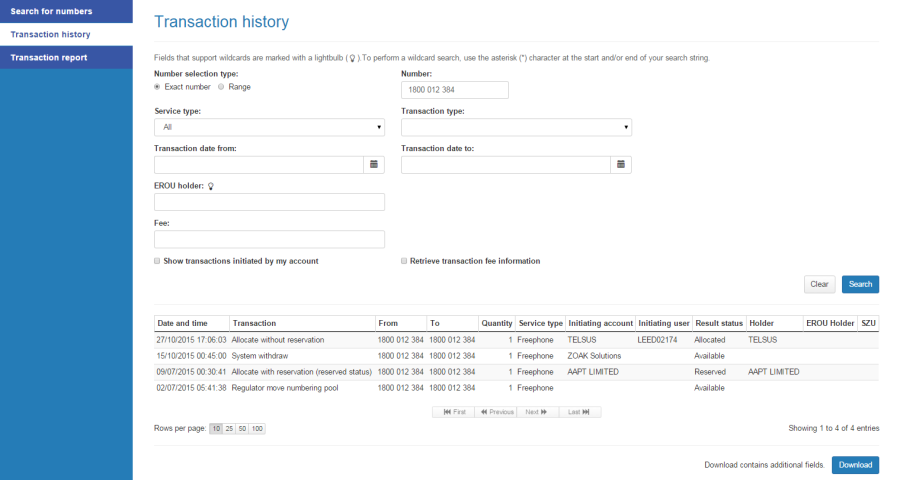The height and width of the screenshot is (480, 900).
Task: Sort by Service type column header
Action: pos(540,323)
